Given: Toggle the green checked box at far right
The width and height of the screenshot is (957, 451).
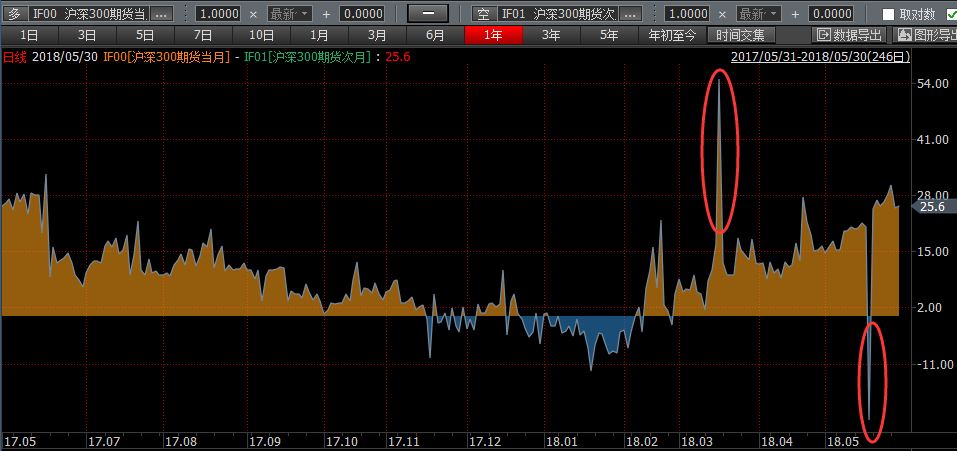Looking at the screenshot, I should click(951, 14).
